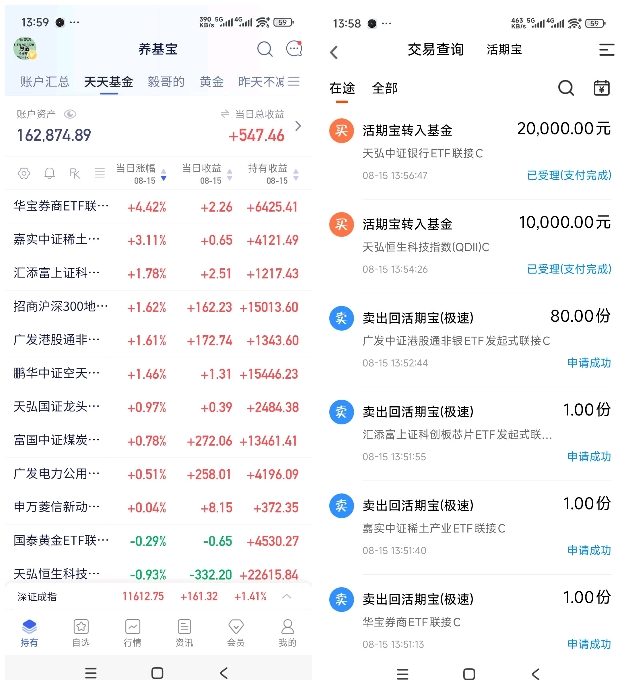Toggle account asset visibility eye

pos(70,114)
